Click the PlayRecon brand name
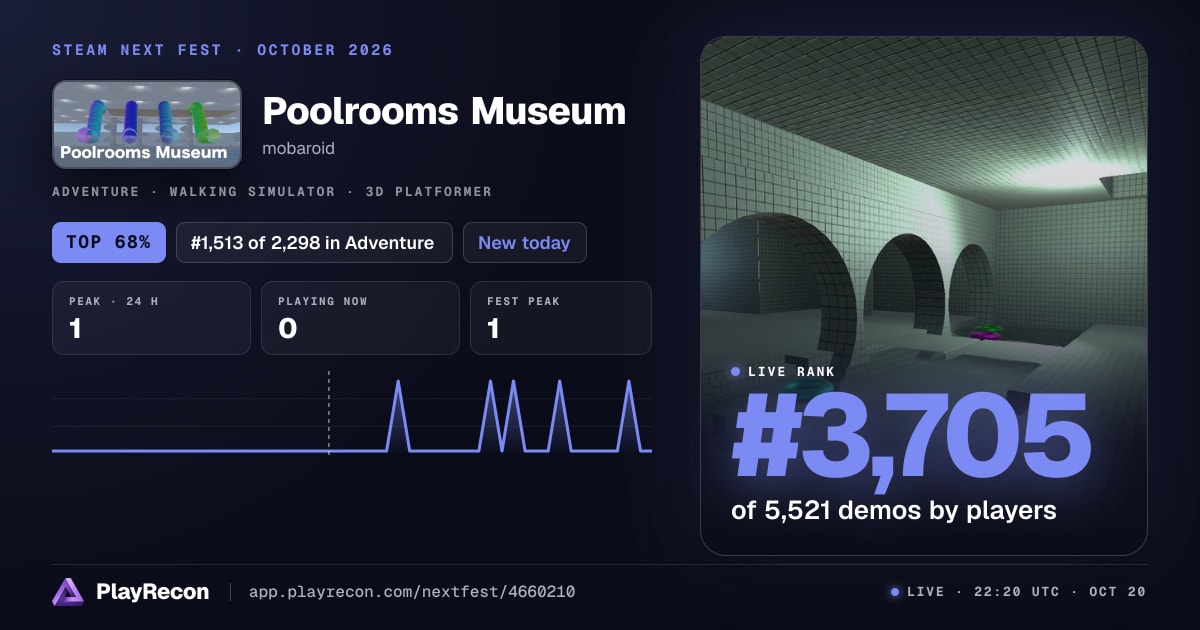The height and width of the screenshot is (630, 1200). (x=153, y=592)
